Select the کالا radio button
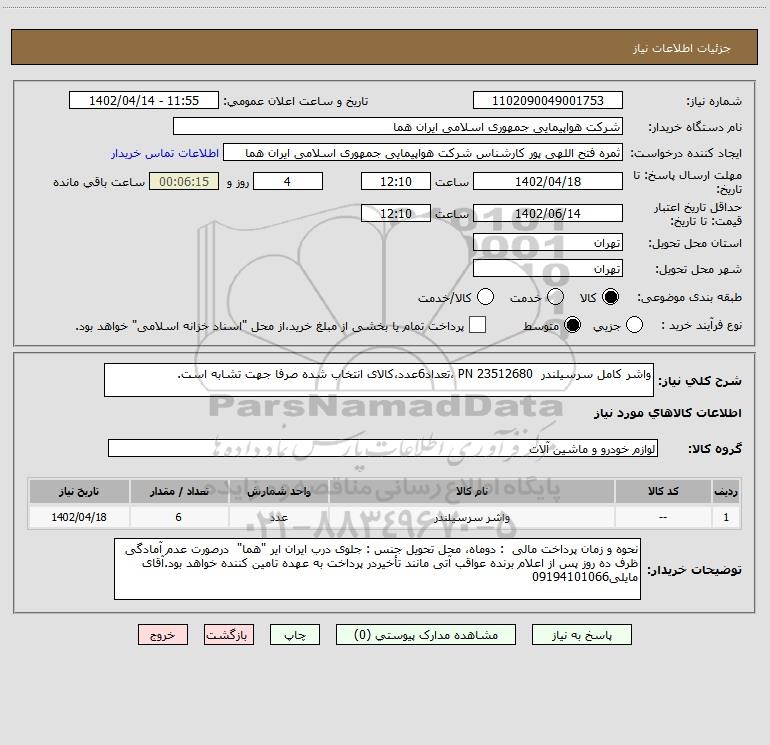The height and width of the screenshot is (745, 770). 610,297
